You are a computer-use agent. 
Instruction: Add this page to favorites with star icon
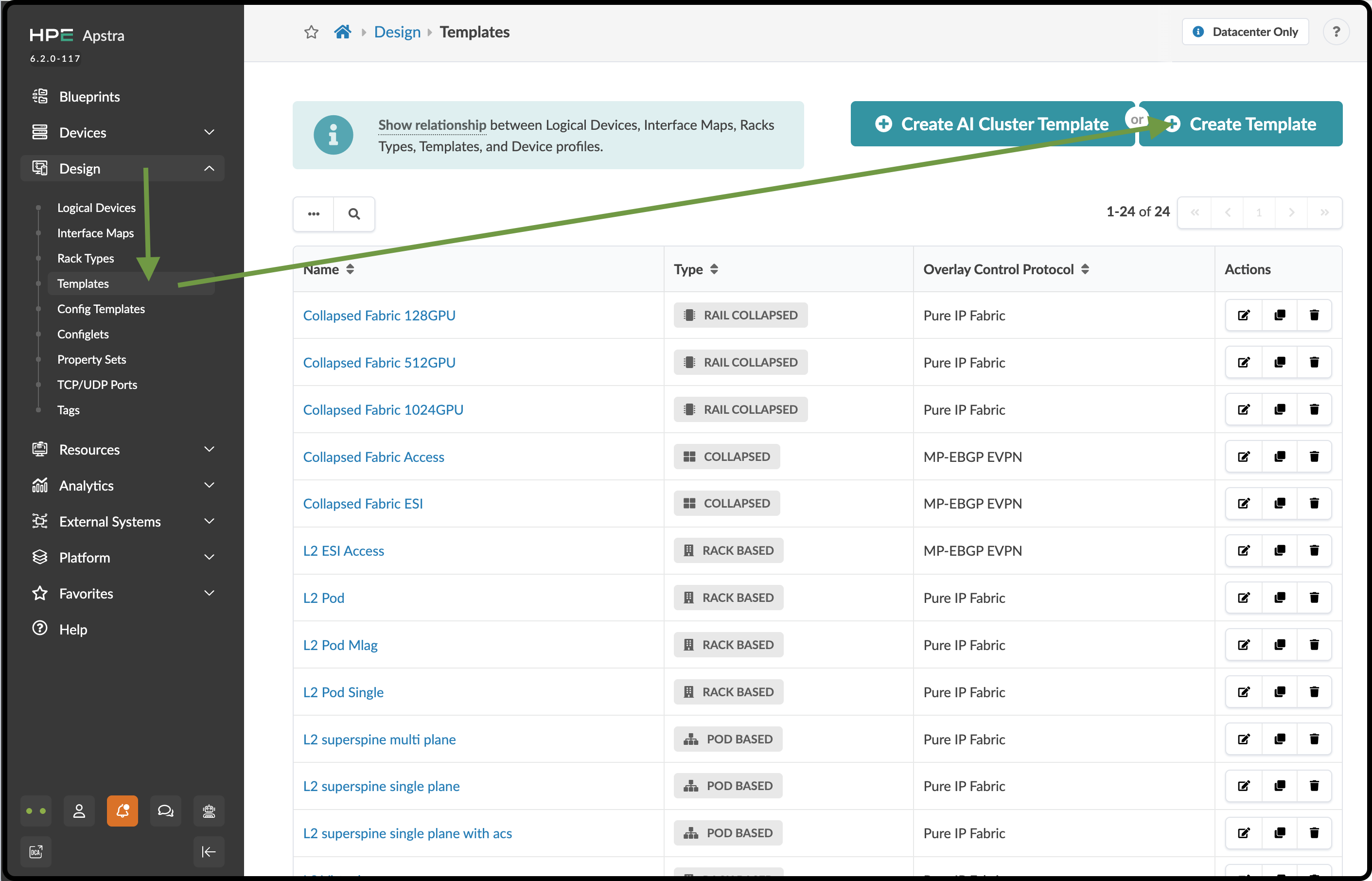coord(311,32)
